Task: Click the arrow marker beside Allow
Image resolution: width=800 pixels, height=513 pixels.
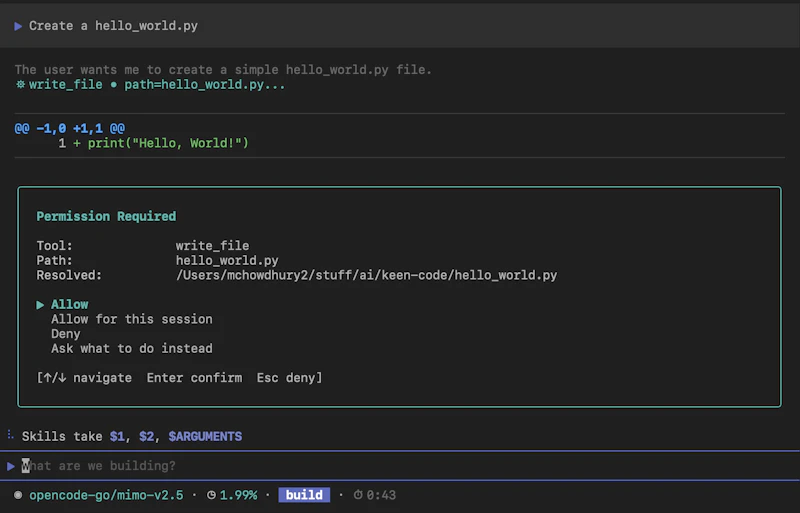Action: (40, 305)
